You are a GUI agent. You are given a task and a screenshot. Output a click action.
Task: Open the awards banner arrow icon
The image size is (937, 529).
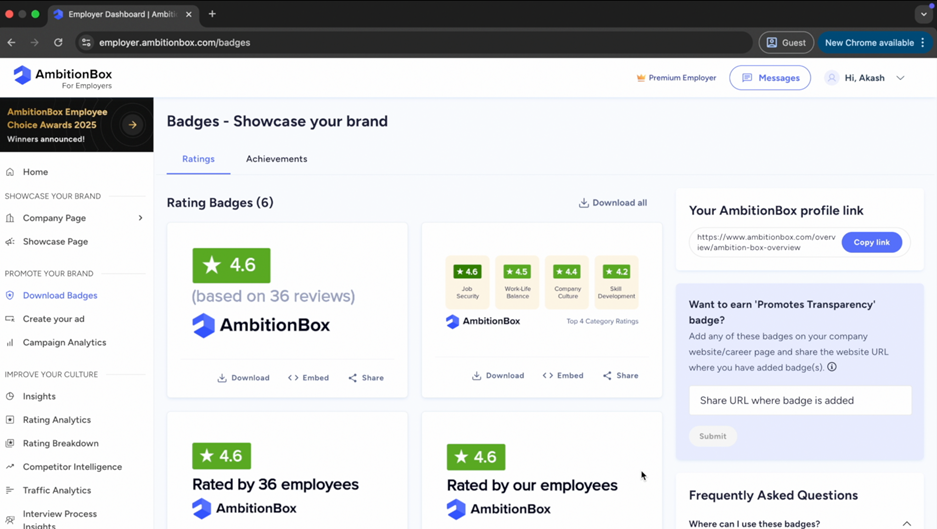coord(132,125)
